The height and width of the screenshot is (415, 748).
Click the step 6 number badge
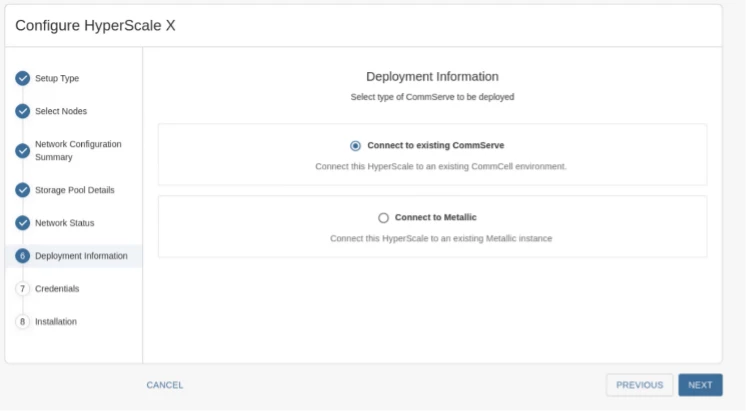[22, 256]
